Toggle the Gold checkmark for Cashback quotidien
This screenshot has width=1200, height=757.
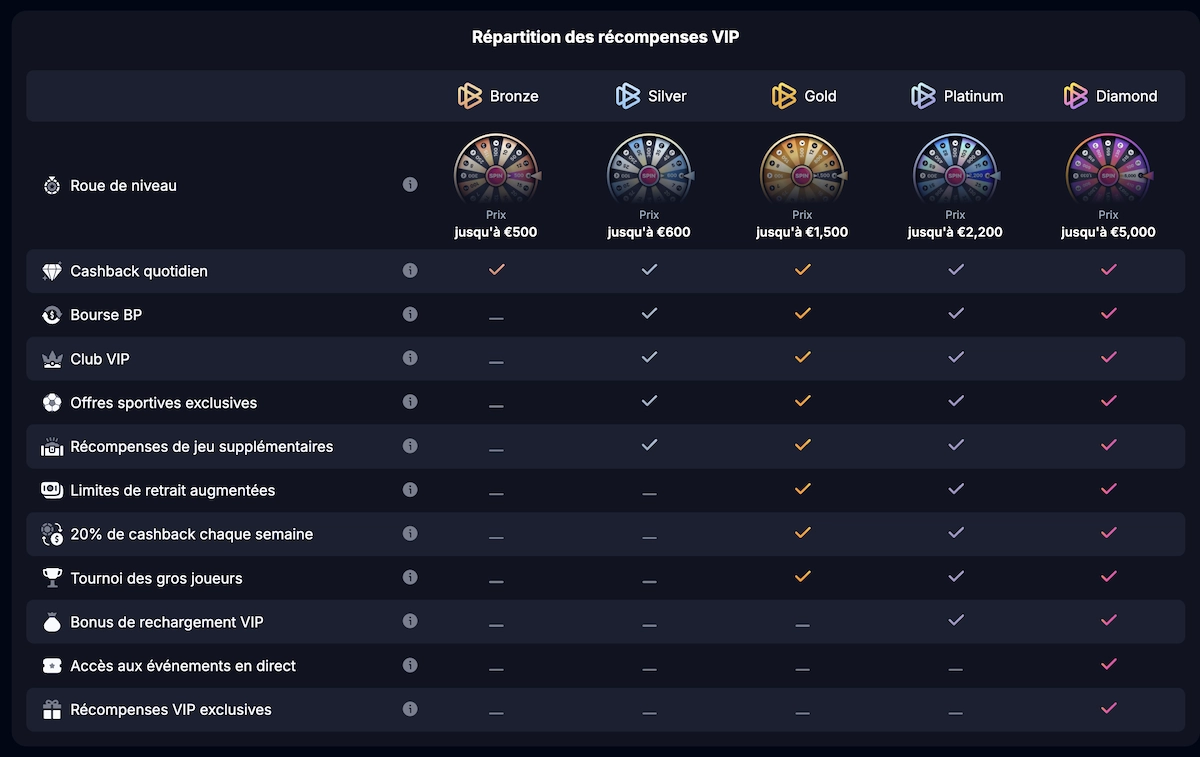coord(802,269)
